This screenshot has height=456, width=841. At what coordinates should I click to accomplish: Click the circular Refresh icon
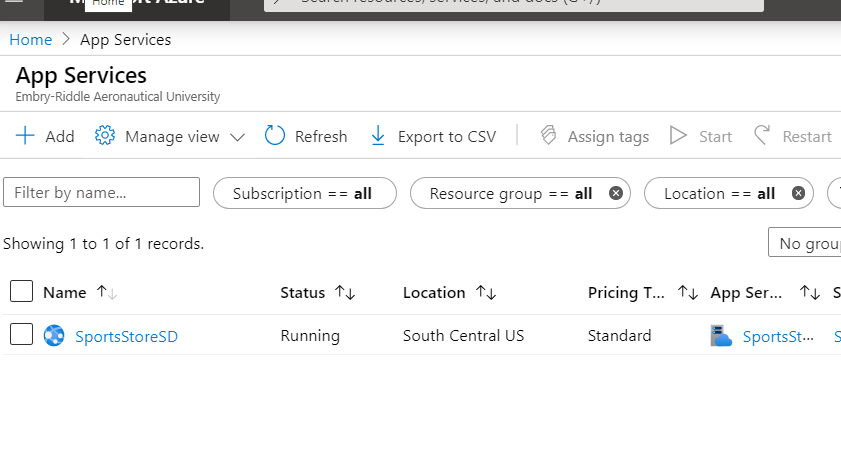pos(275,136)
